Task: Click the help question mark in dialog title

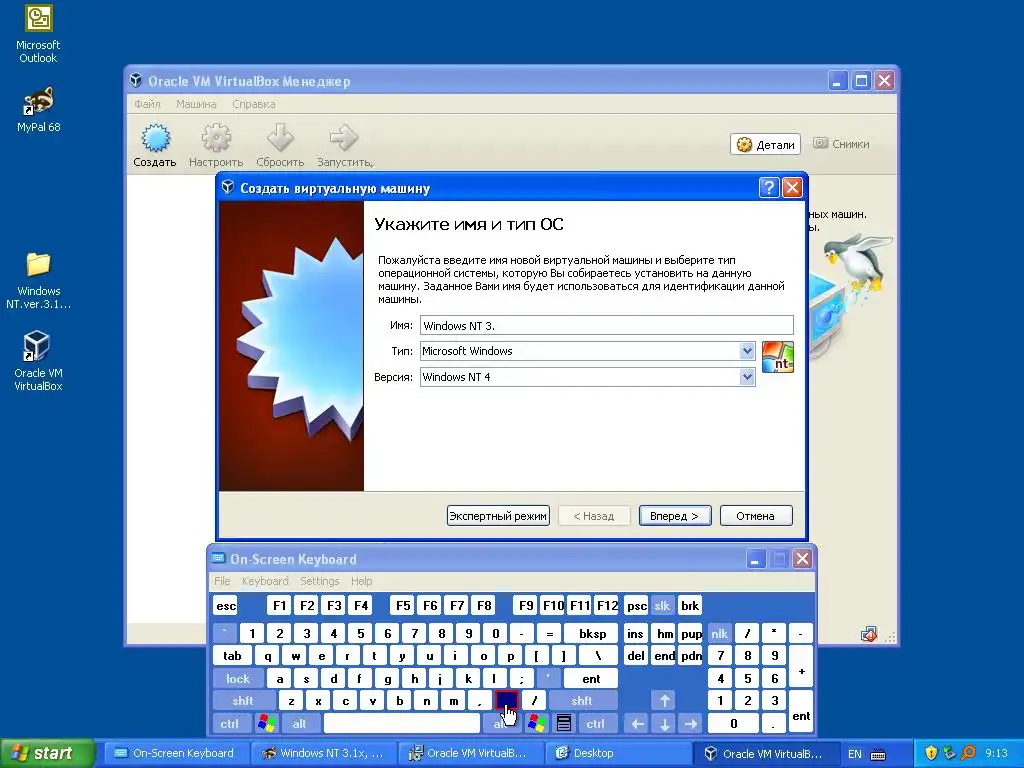Action: [769, 188]
